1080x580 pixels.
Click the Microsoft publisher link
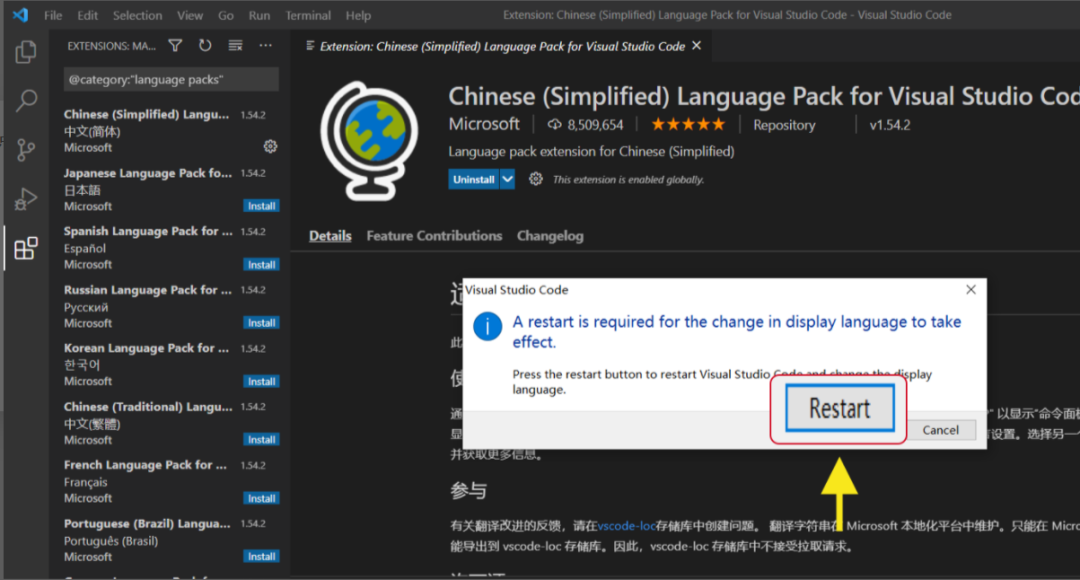click(484, 124)
